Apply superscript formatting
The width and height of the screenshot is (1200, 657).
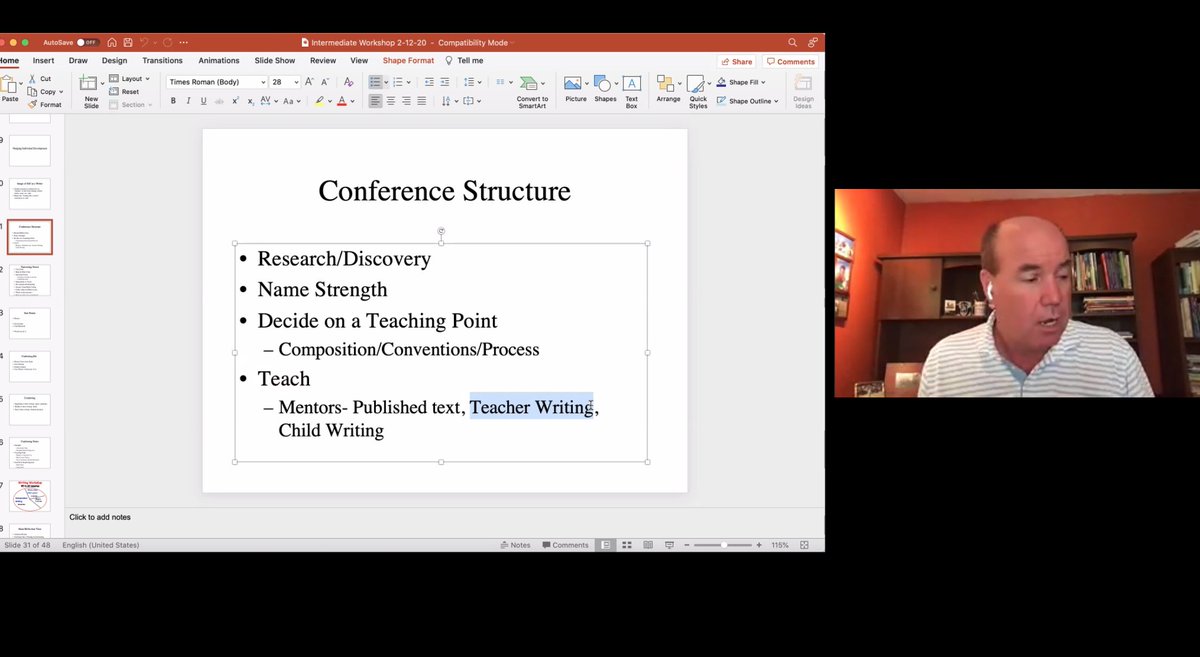pos(235,101)
